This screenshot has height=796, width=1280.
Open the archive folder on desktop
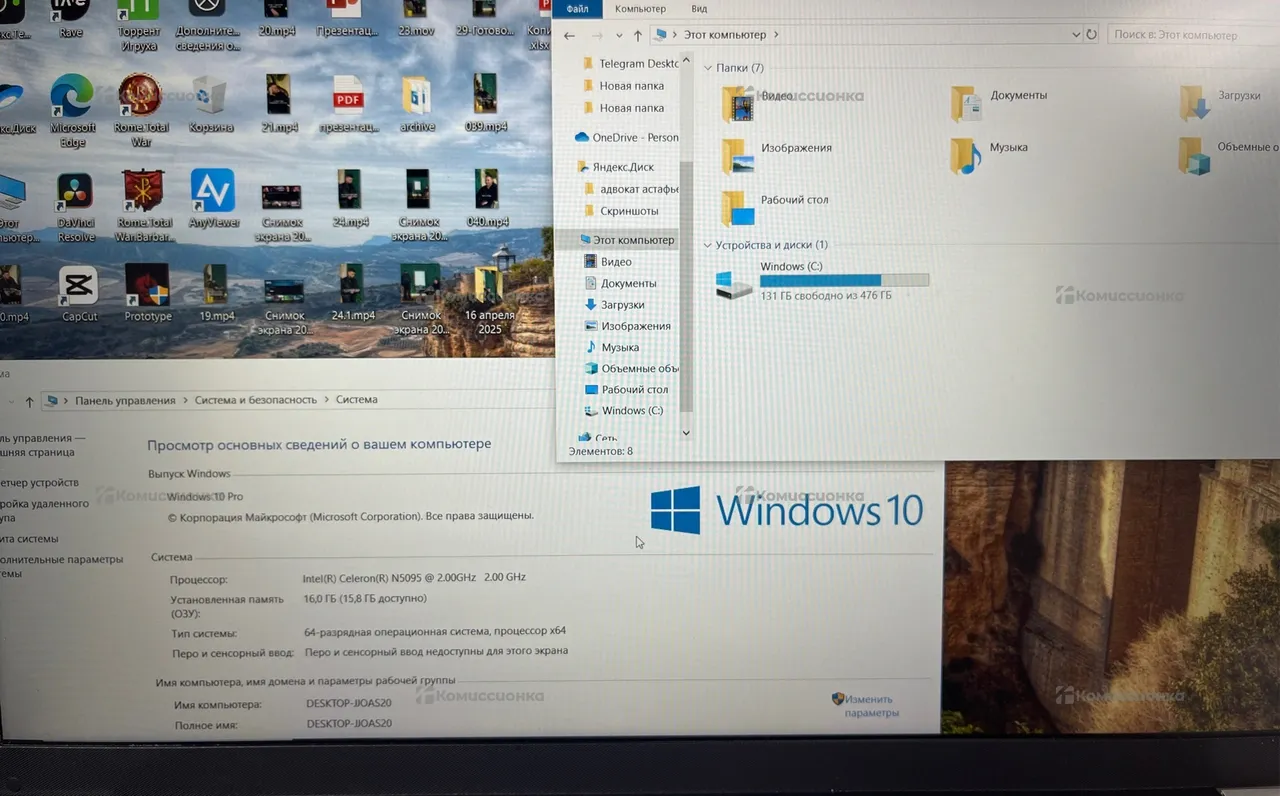click(417, 102)
